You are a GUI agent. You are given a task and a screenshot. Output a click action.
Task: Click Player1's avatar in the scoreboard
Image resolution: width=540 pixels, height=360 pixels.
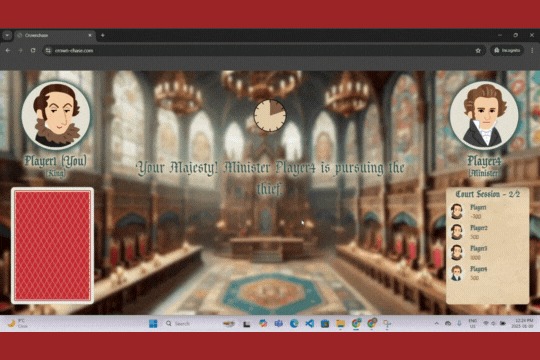457,211
